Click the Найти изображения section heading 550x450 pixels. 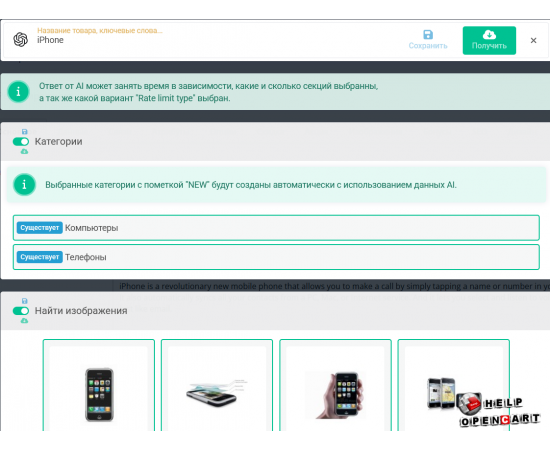pos(81,311)
